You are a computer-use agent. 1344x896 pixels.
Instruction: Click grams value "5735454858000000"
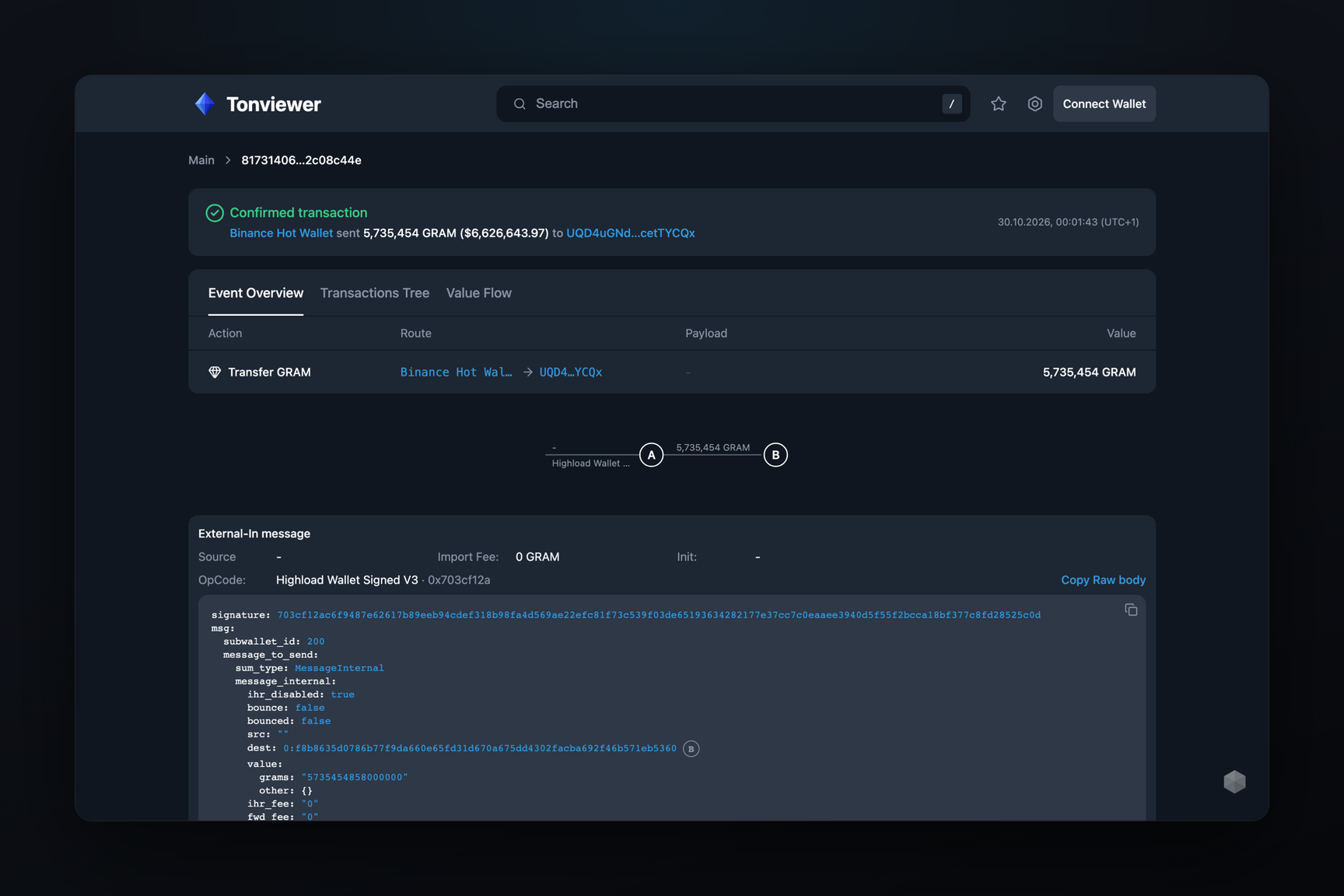[x=355, y=777]
